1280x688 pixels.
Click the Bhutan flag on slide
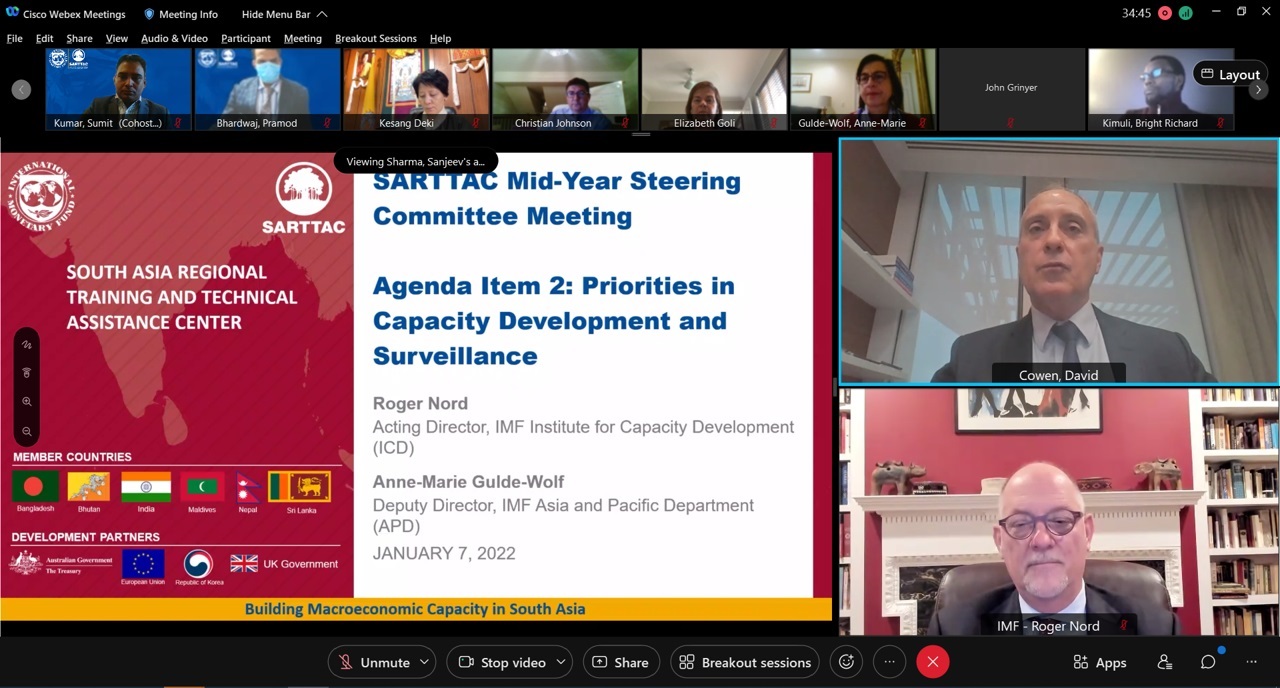88,487
